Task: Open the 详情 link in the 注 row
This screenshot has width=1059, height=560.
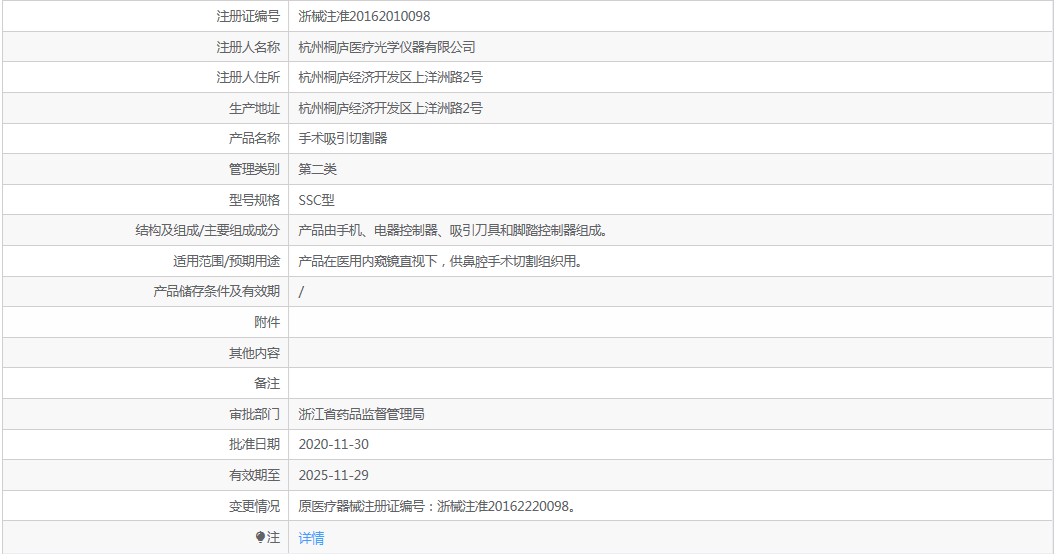Action: click(x=311, y=538)
